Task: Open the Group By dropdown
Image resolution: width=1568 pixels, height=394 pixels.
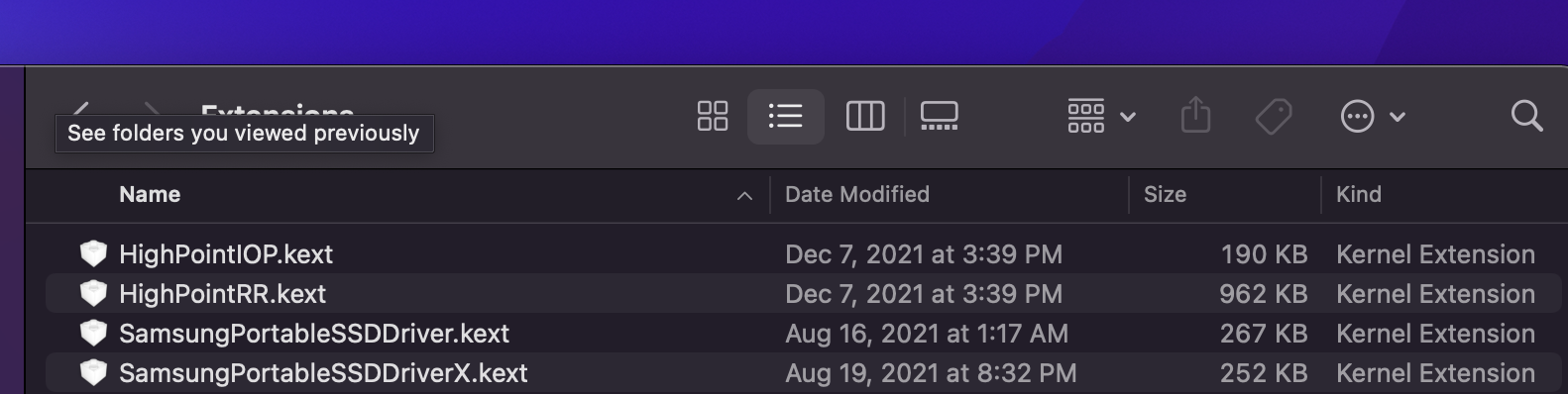Action: (1100, 116)
